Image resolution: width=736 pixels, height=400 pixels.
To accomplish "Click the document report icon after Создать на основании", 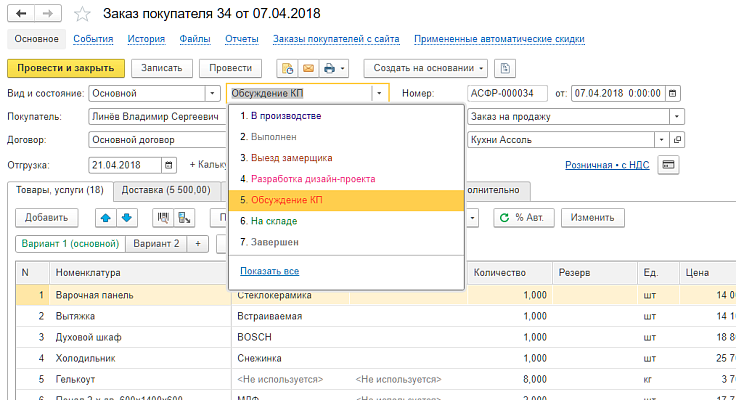I will [506, 68].
